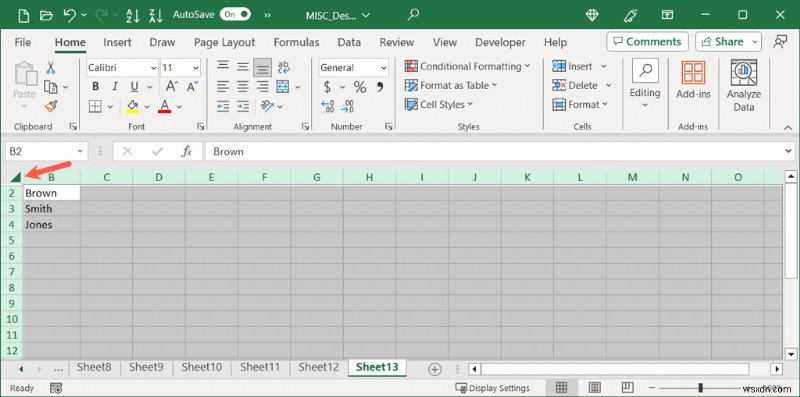Decrease font size with smaller A icon
This screenshot has height=397, width=800.
click(192, 86)
